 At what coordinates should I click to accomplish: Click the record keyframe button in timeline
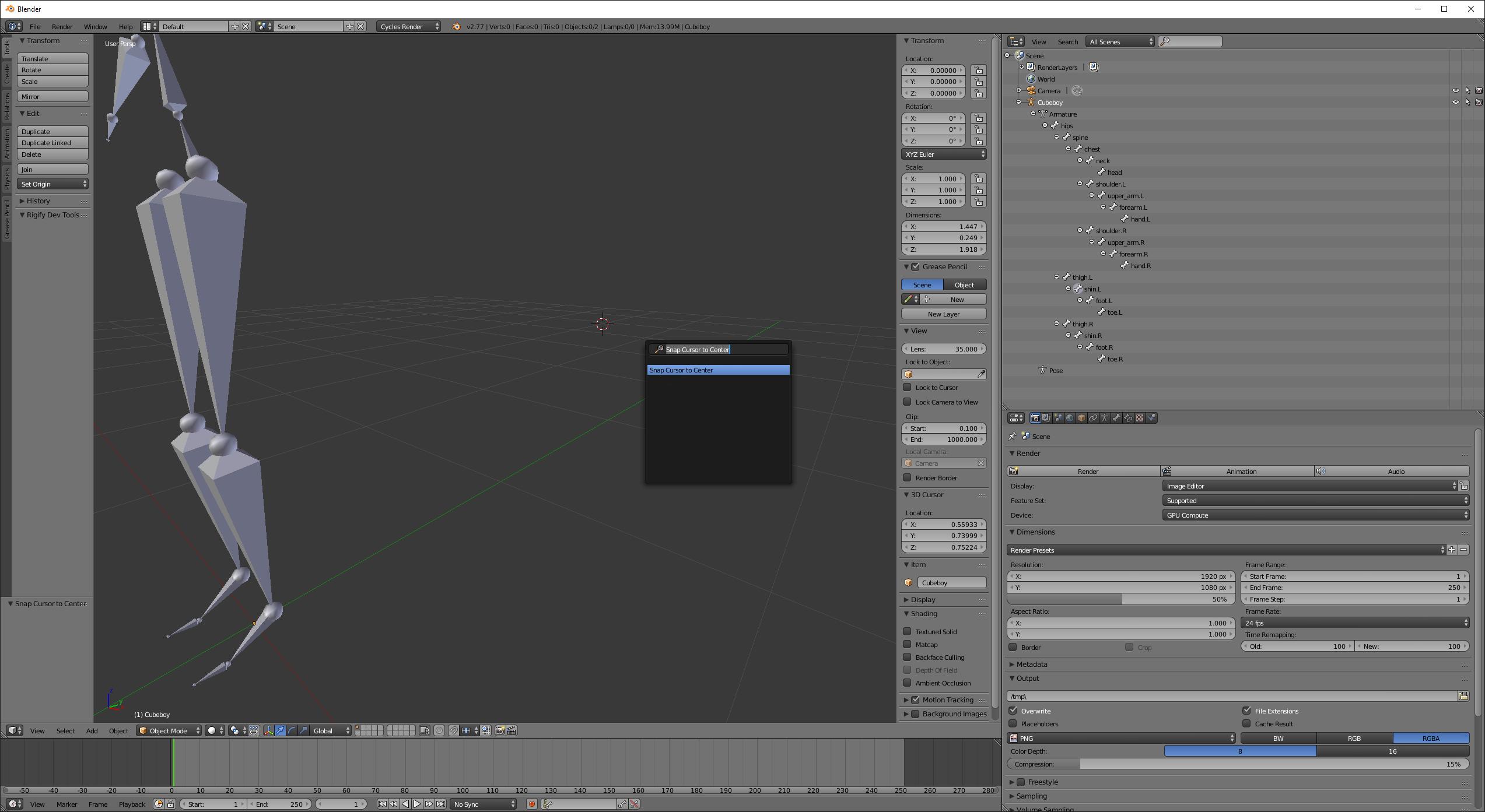531,804
